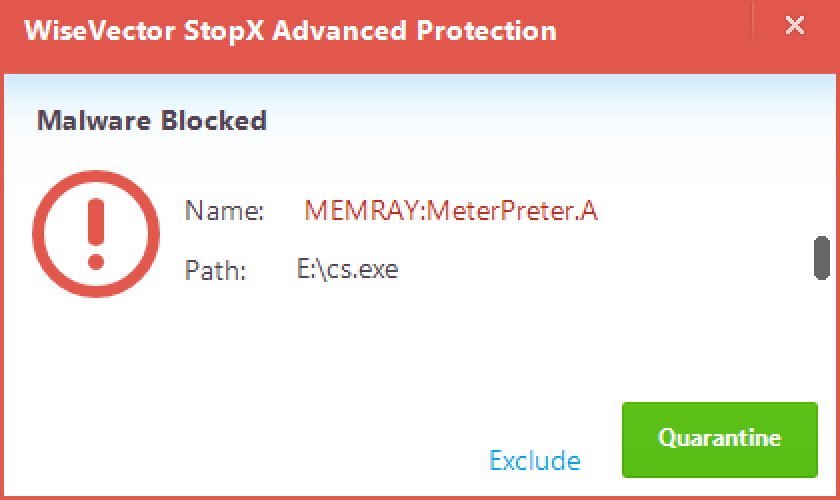Viewport: 840px width, 500px height.
Task: Add cs.exe to exclusions via Exclude
Action: click(x=535, y=460)
